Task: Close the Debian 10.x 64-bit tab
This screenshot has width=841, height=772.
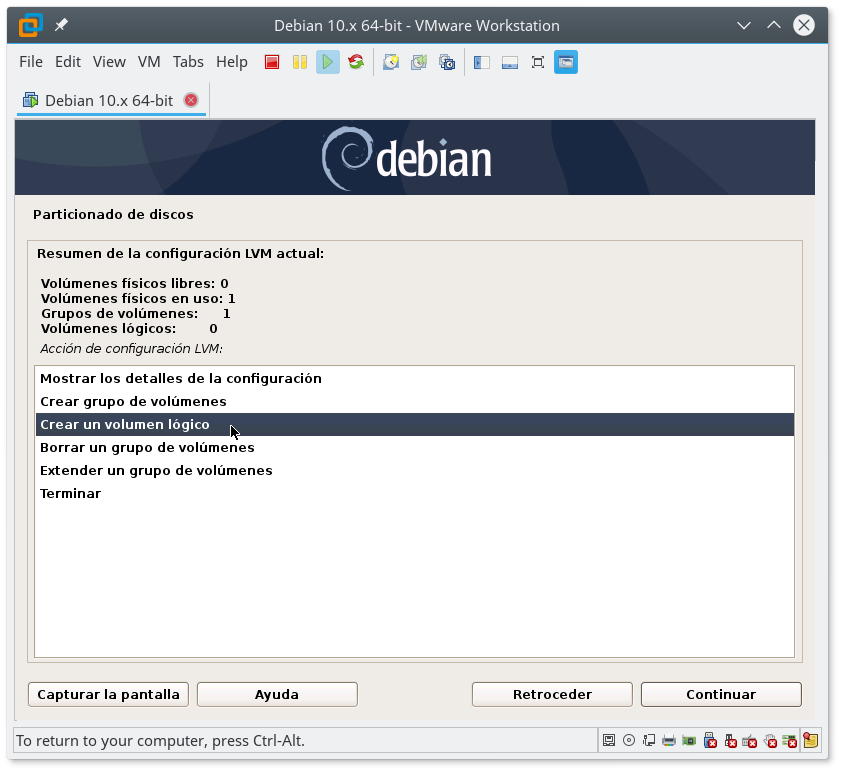Action: pyautogui.click(x=191, y=100)
